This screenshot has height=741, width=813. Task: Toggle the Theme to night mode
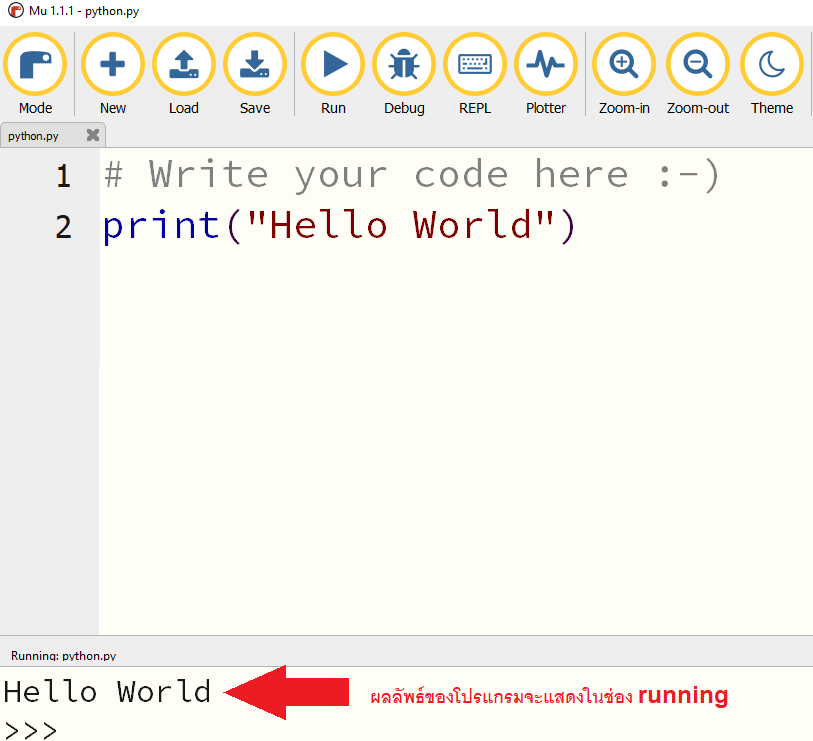[x=772, y=74]
